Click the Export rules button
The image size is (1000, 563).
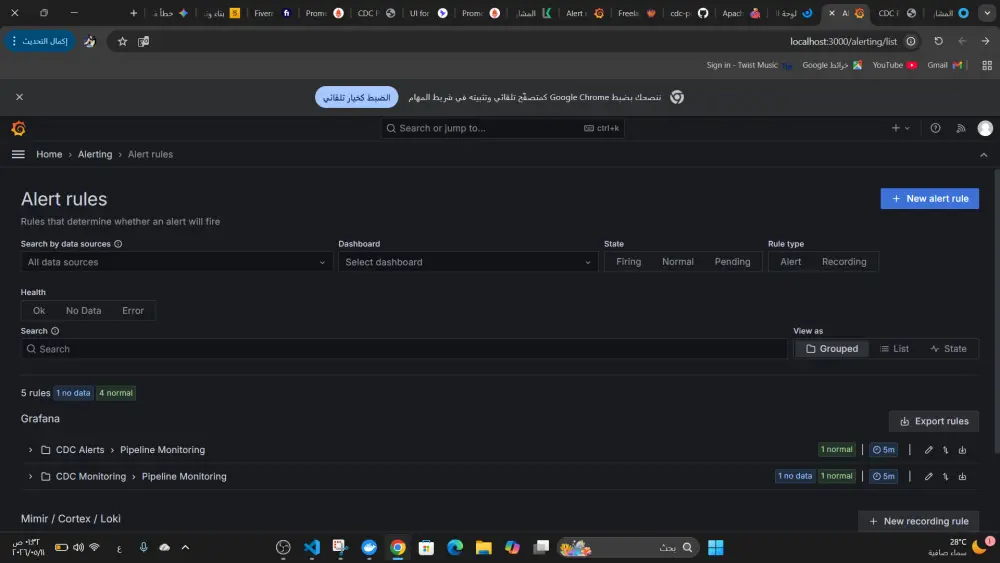[934, 421]
